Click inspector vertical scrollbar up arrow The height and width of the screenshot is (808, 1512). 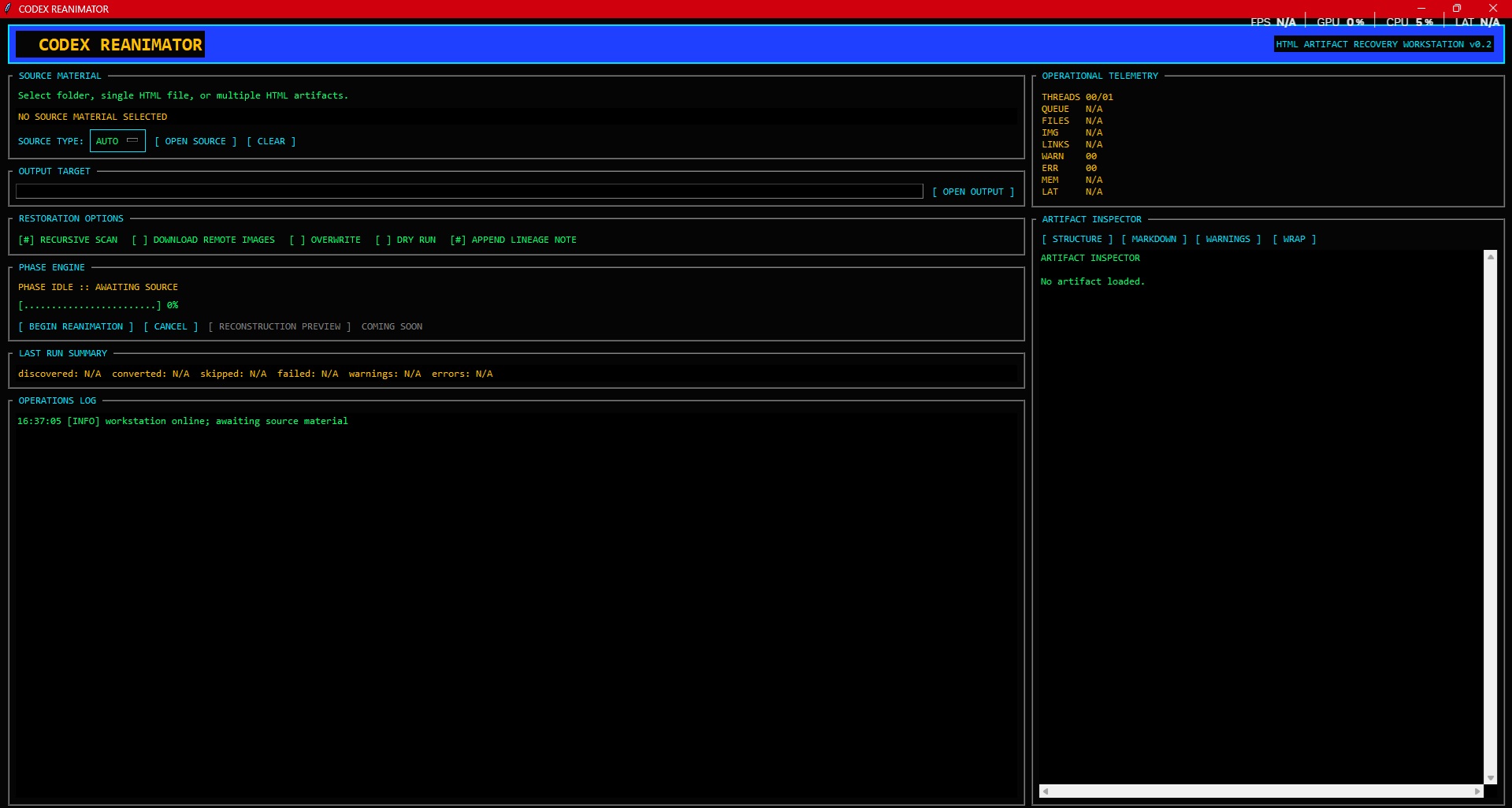coord(1490,257)
